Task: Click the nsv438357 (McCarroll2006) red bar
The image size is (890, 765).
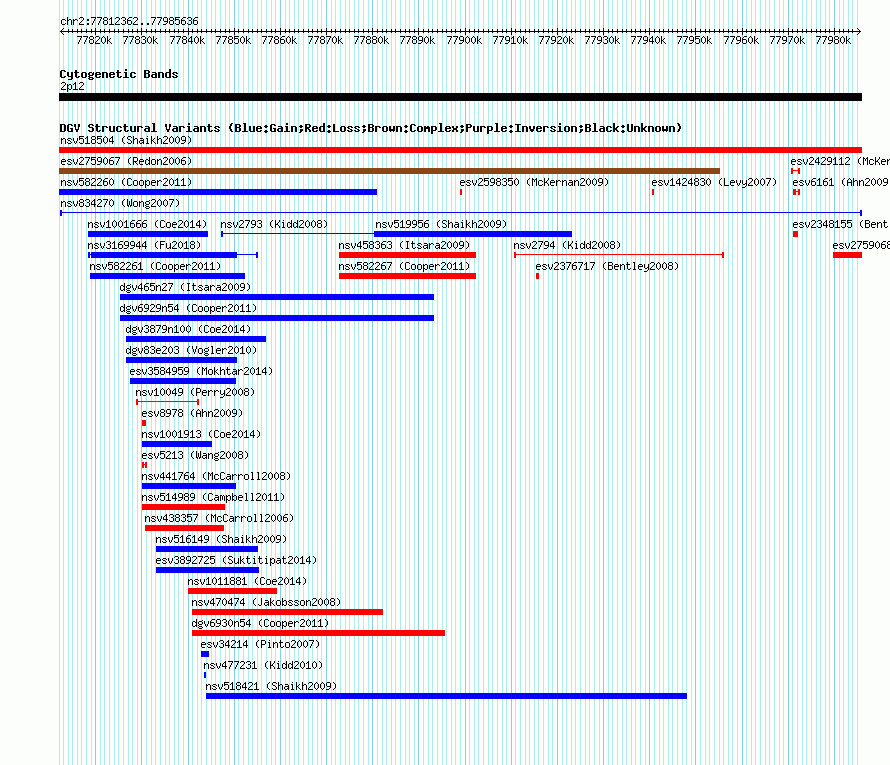Action: click(184, 528)
